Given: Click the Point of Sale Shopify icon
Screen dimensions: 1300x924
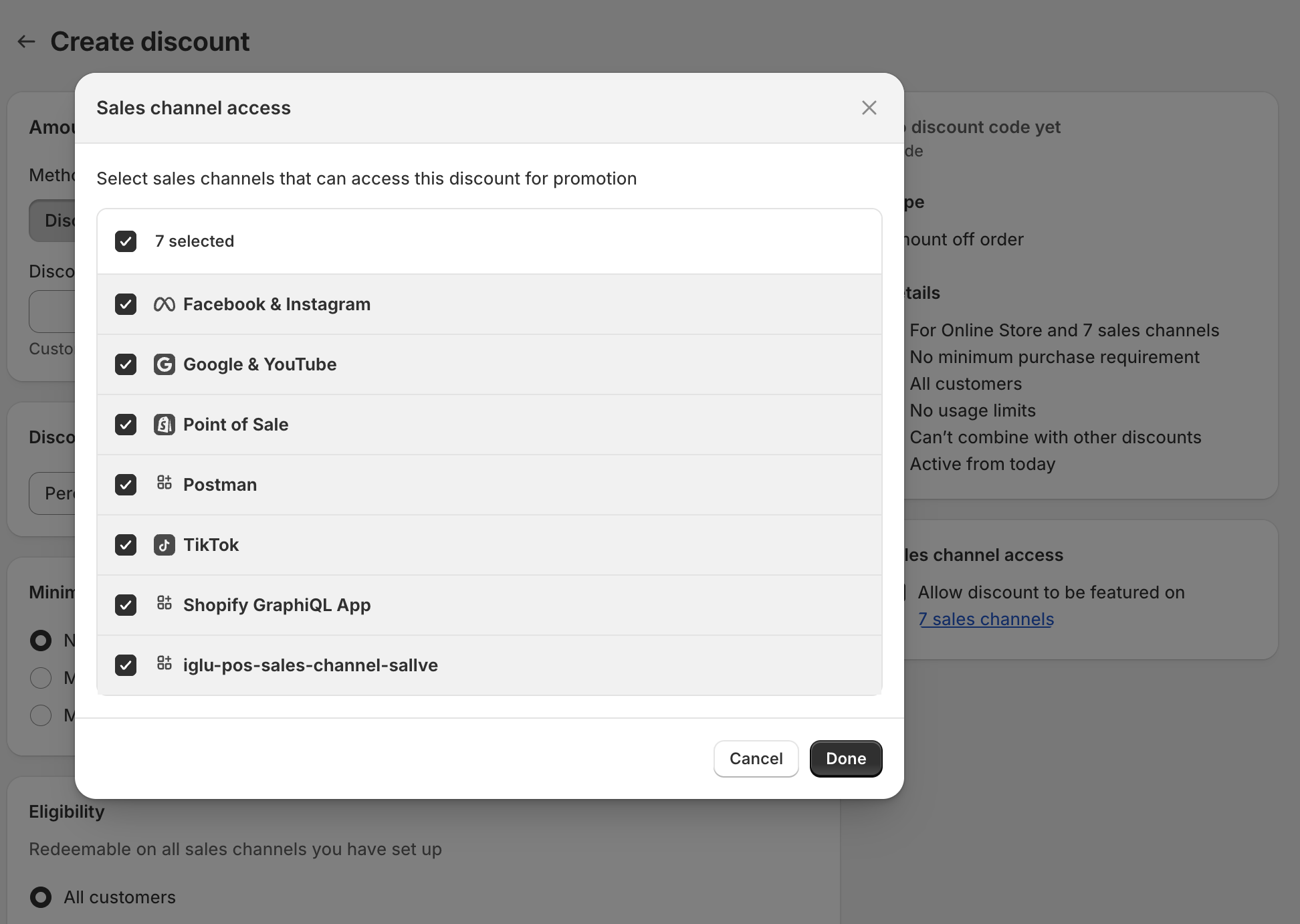Looking at the screenshot, I should [x=165, y=425].
